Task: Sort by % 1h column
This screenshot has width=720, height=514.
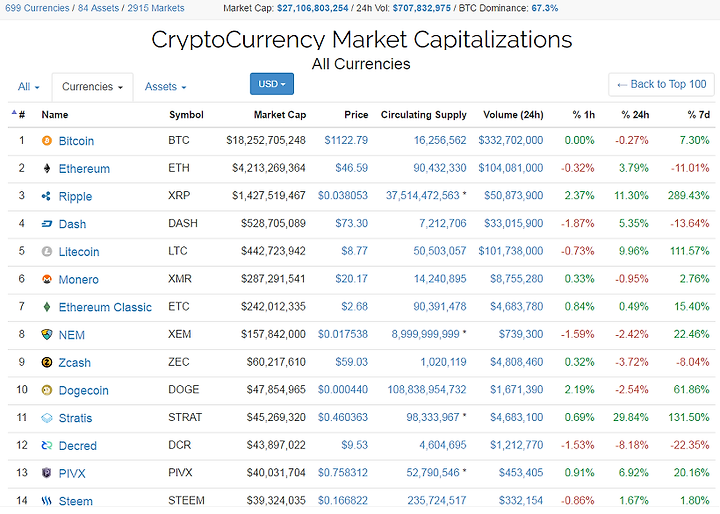Action: click(x=583, y=114)
